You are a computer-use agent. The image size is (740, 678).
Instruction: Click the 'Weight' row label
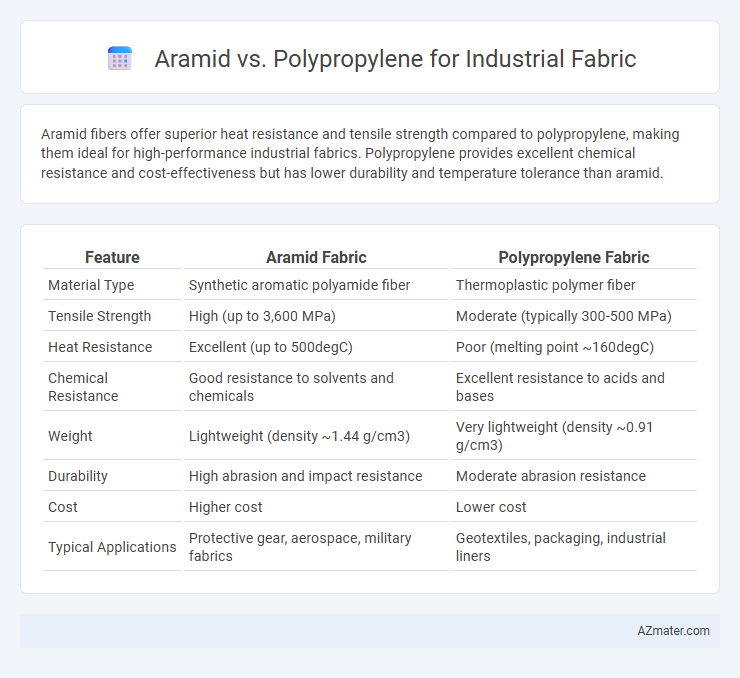[x=70, y=436]
